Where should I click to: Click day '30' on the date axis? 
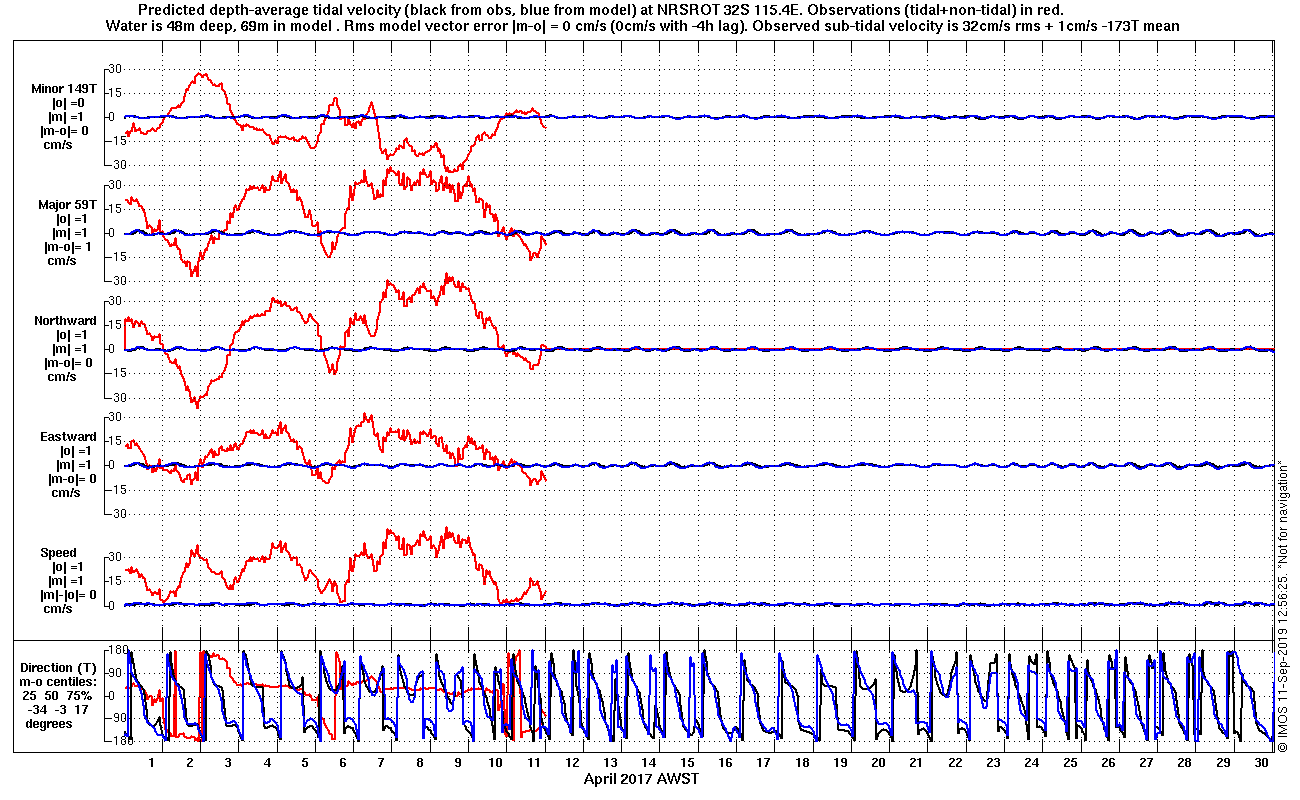tap(1261, 763)
